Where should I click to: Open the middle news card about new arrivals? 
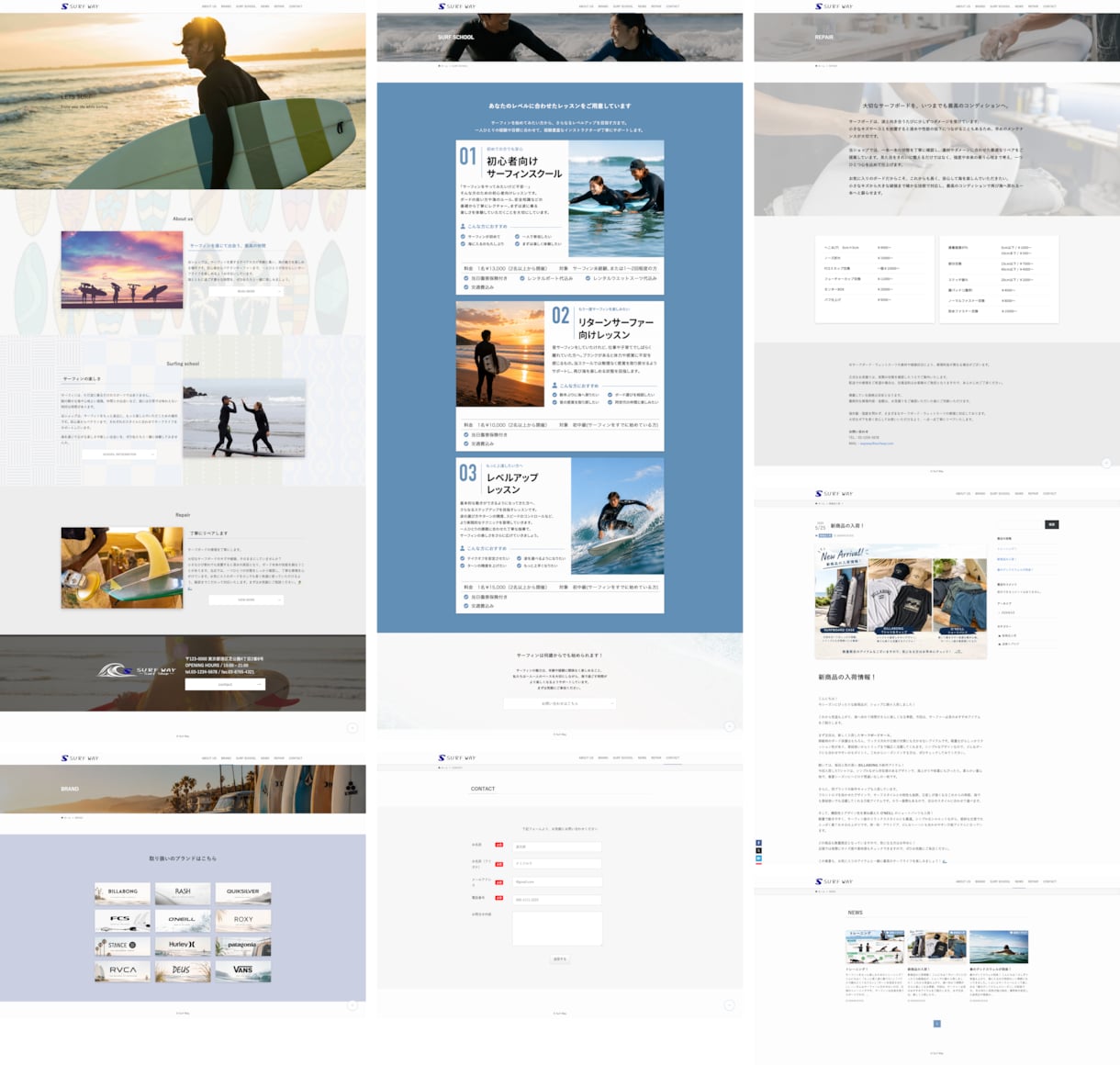click(936, 964)
